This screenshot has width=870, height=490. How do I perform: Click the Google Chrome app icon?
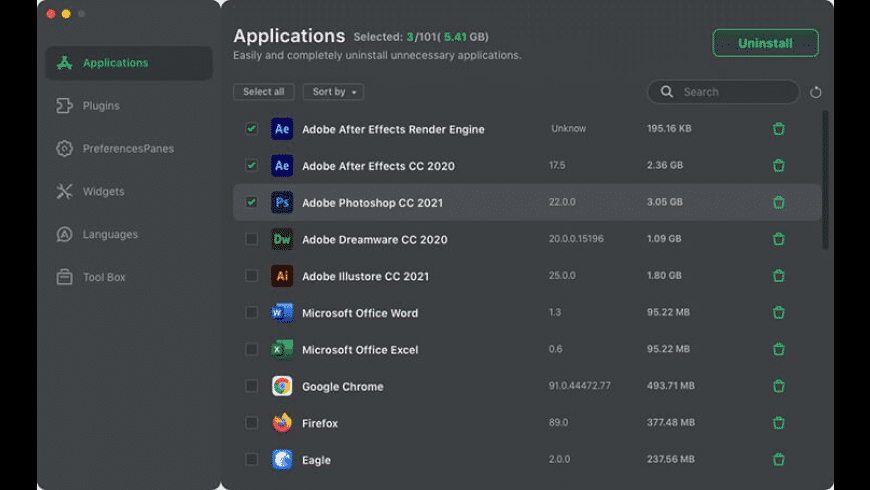click(282, 386)
